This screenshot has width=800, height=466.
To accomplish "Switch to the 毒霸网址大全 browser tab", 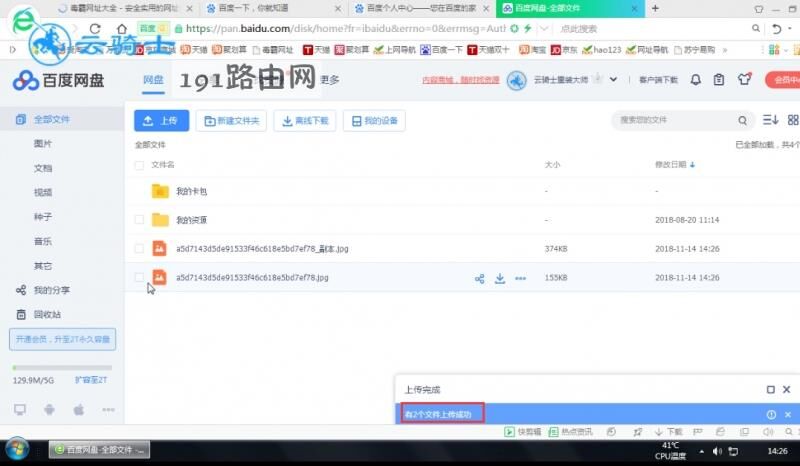I will (123, 8).
